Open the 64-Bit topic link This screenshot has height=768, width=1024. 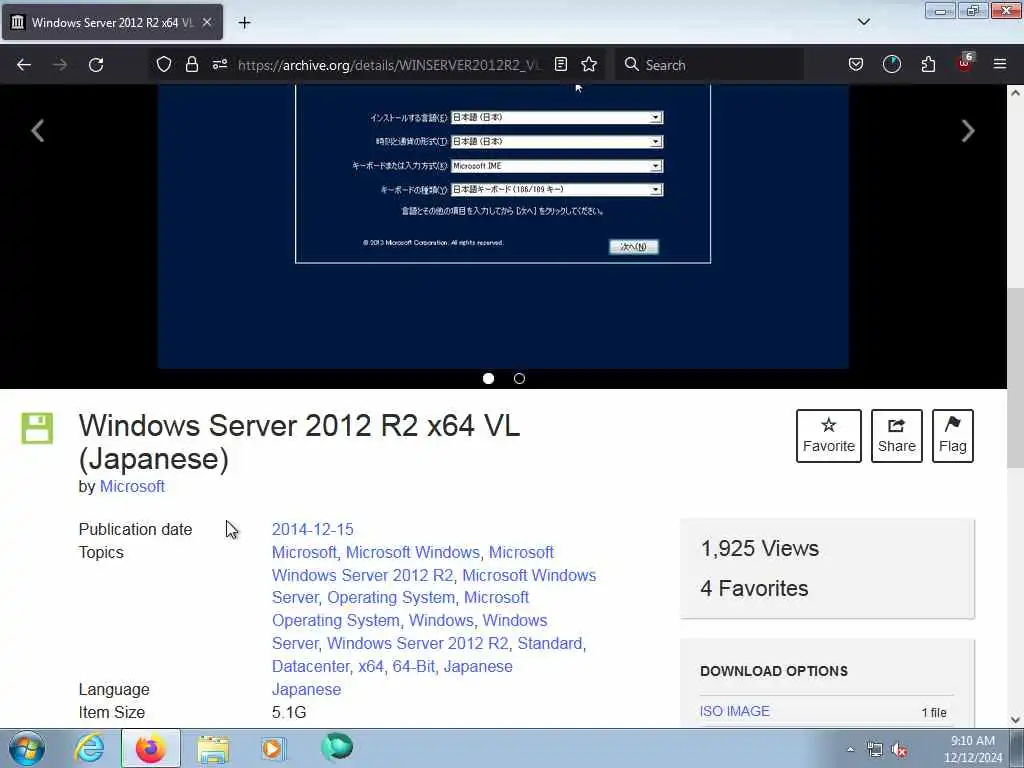(x=413, y=666)
